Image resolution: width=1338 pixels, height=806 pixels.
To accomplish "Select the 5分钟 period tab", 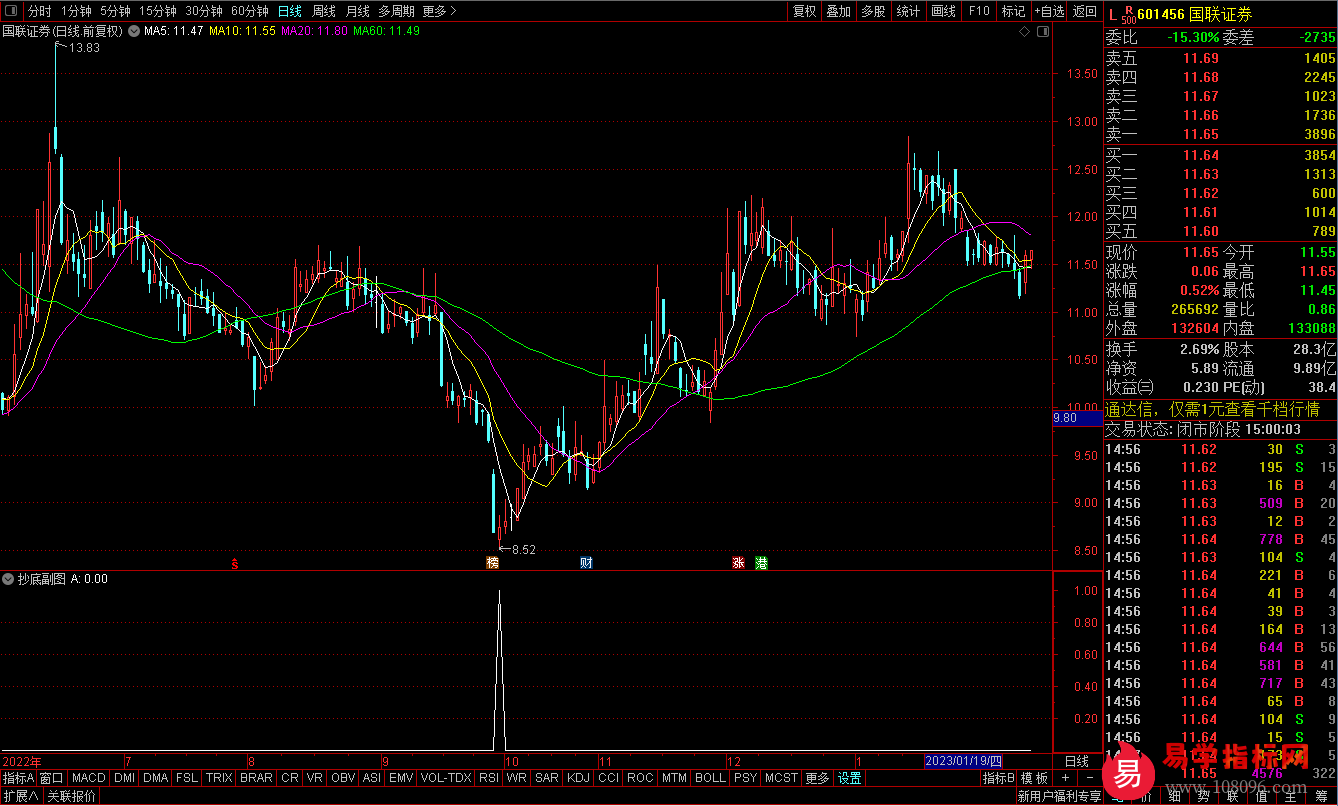I will pos(115,11).
